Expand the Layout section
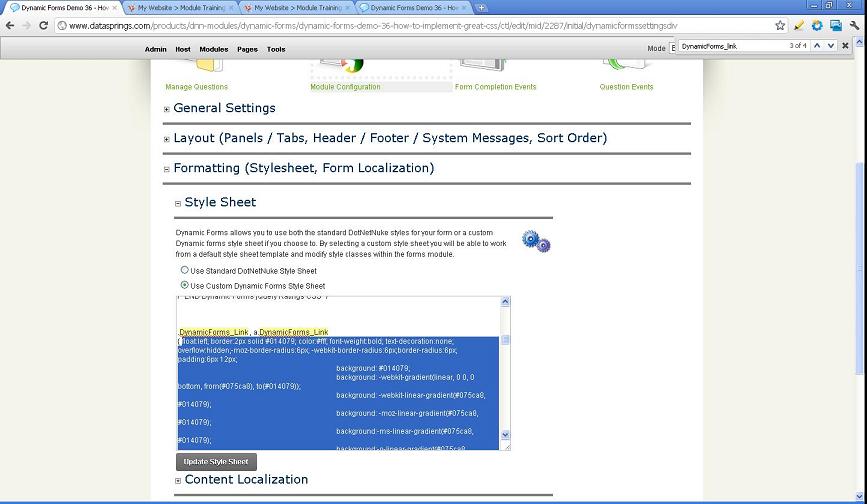The width and height of the screenshot is (867, 504). pos(166,139)
